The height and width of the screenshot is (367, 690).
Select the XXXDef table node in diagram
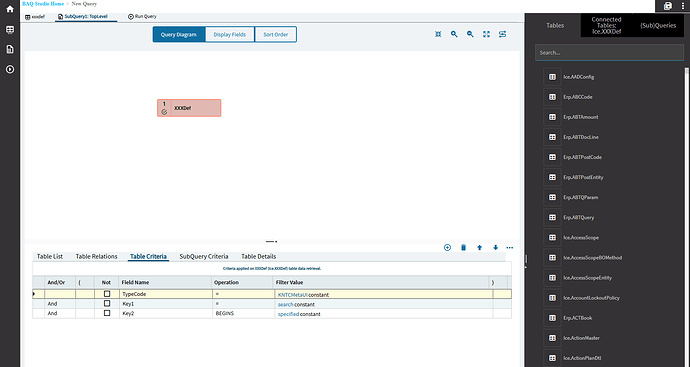(x=189, y=108)
